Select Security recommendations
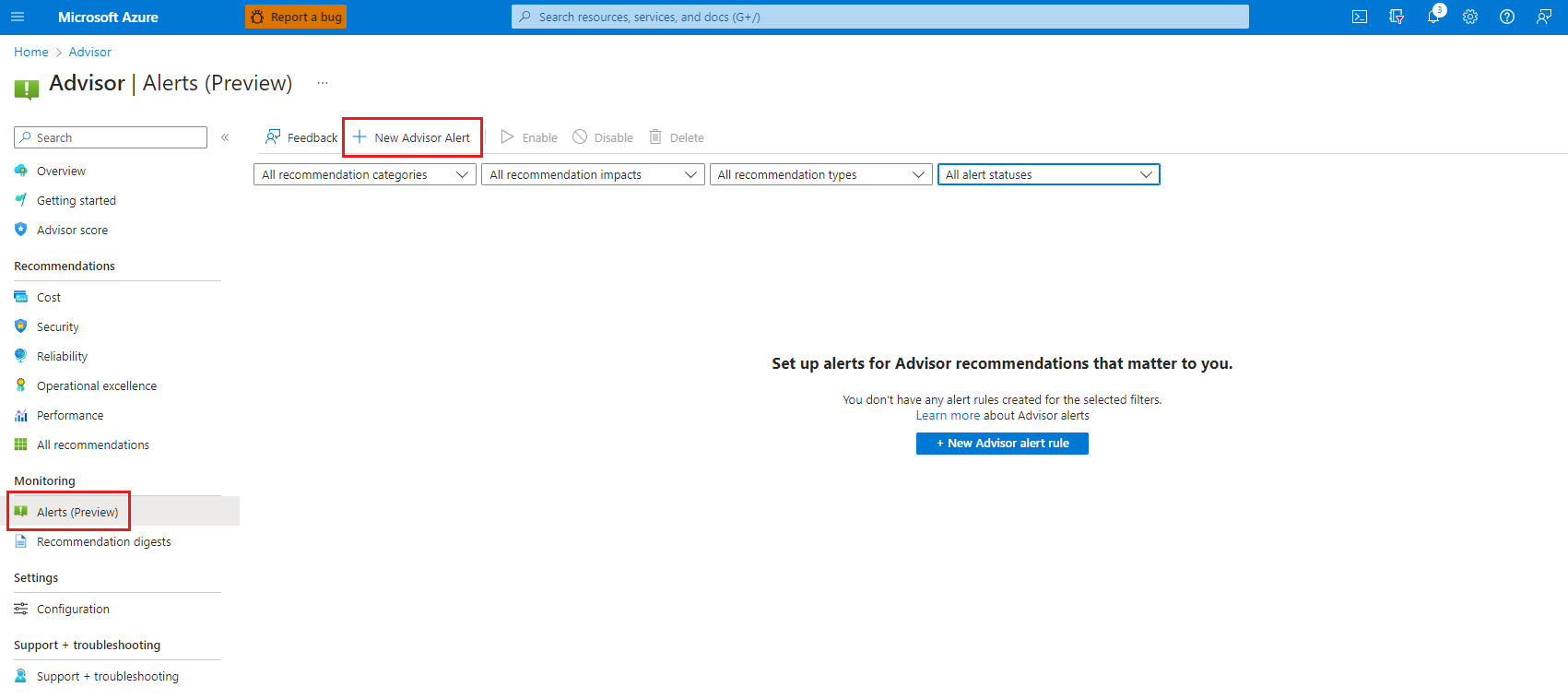This screenshot has width=1568, height=699. [58, 326]
